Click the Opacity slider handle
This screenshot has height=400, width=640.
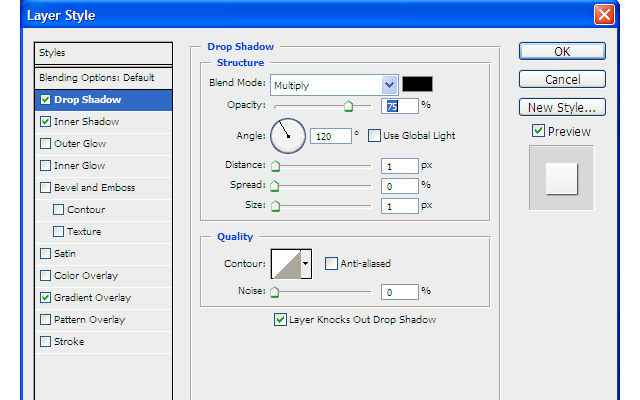pyautogui.click(x=349, y=105)
